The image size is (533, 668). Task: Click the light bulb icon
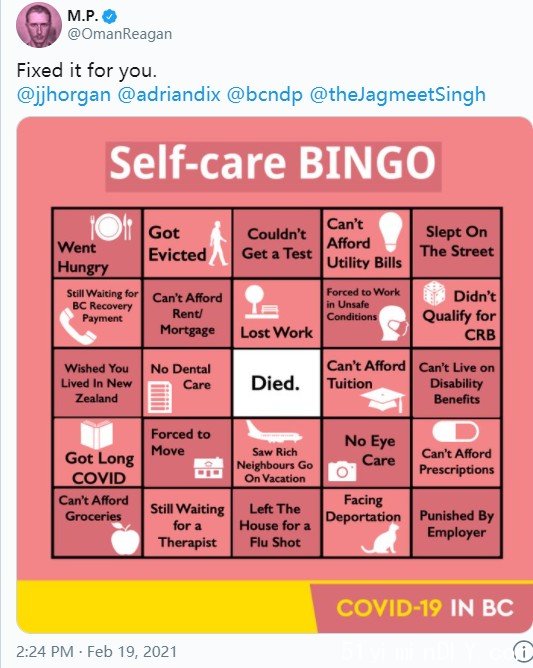(x=391, y=232)
